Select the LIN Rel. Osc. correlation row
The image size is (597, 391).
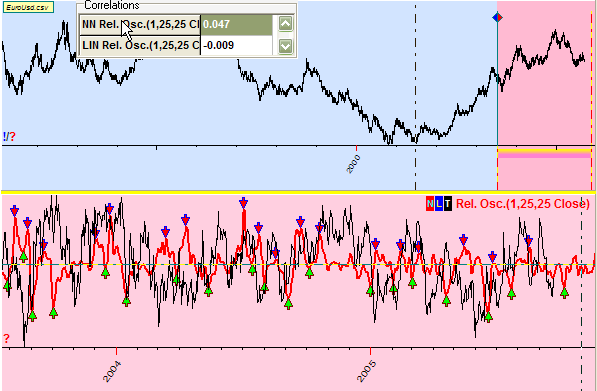[176, 46]
